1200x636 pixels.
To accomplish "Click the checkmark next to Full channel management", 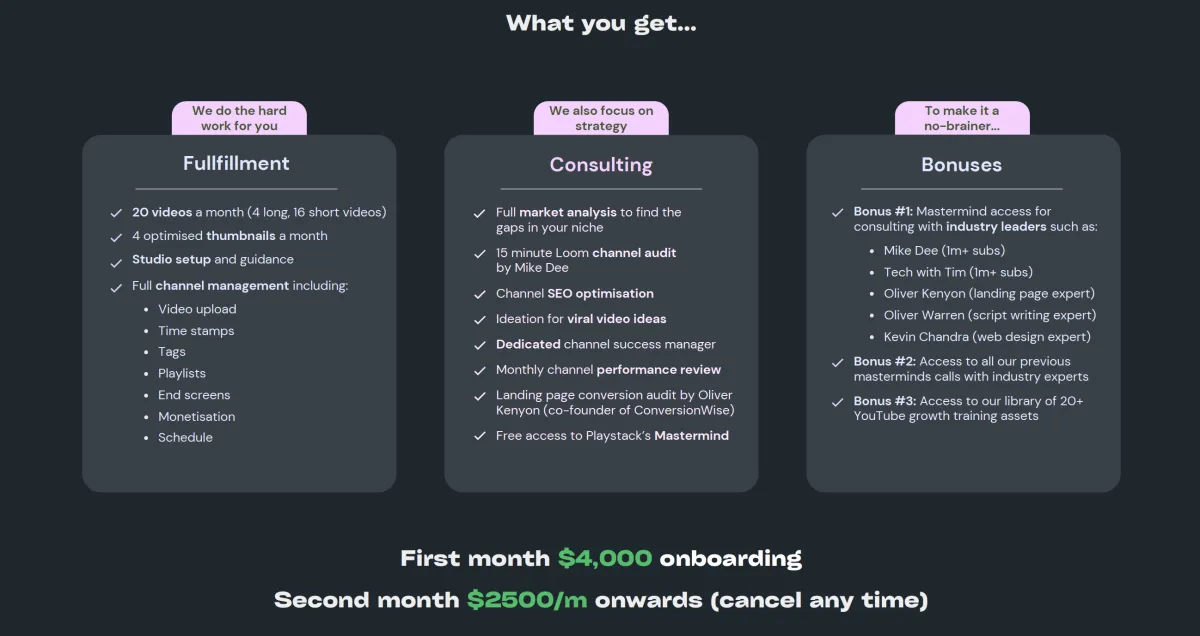I will point(116,286).
